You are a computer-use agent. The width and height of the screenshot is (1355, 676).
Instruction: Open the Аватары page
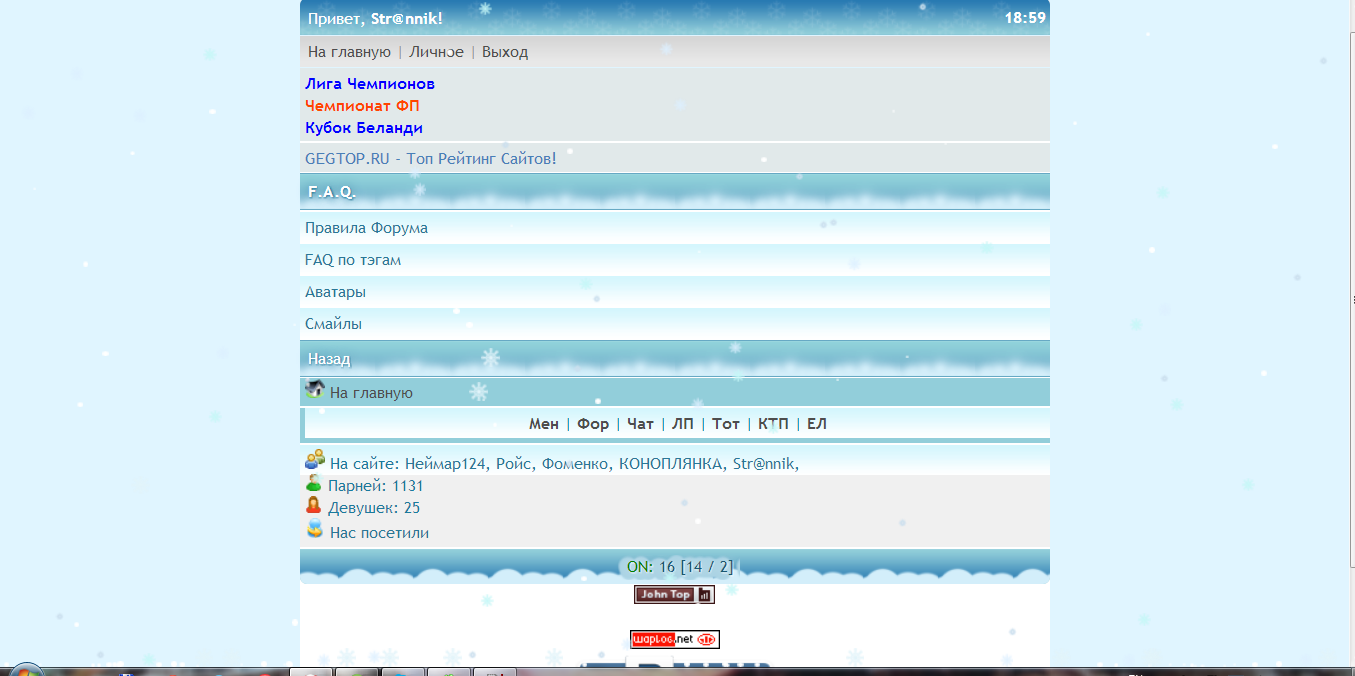pyautogui.click(x=335, y=292)
